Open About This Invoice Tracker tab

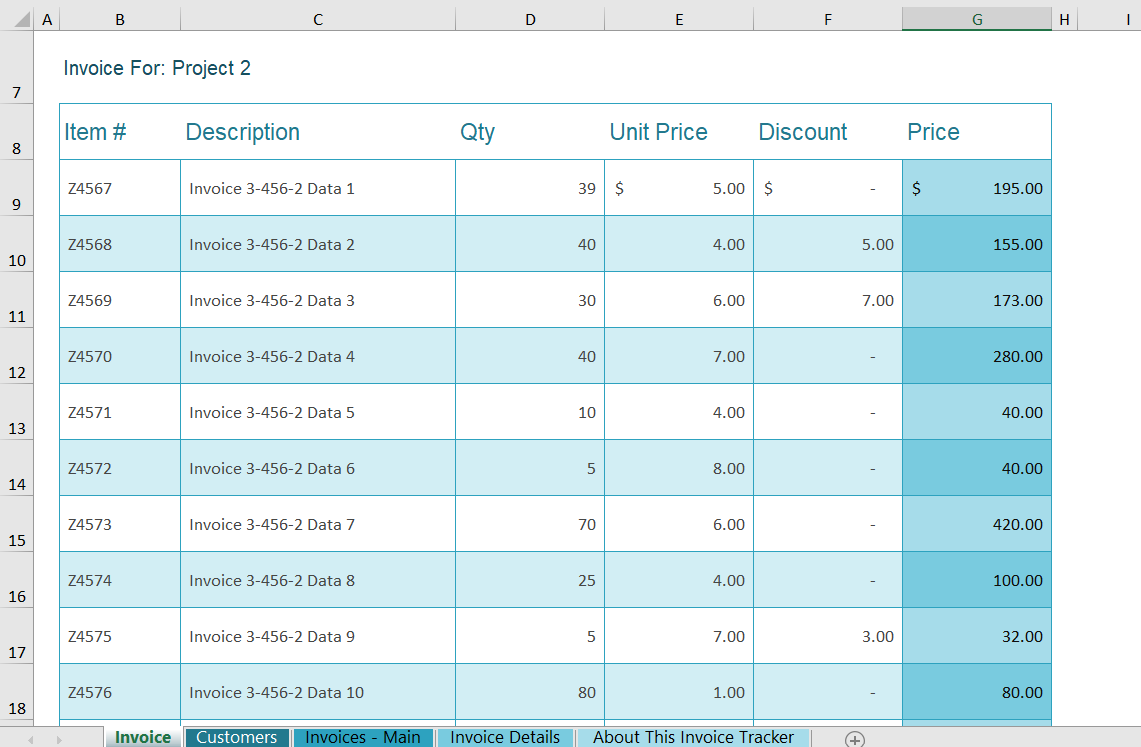[693, 737]
